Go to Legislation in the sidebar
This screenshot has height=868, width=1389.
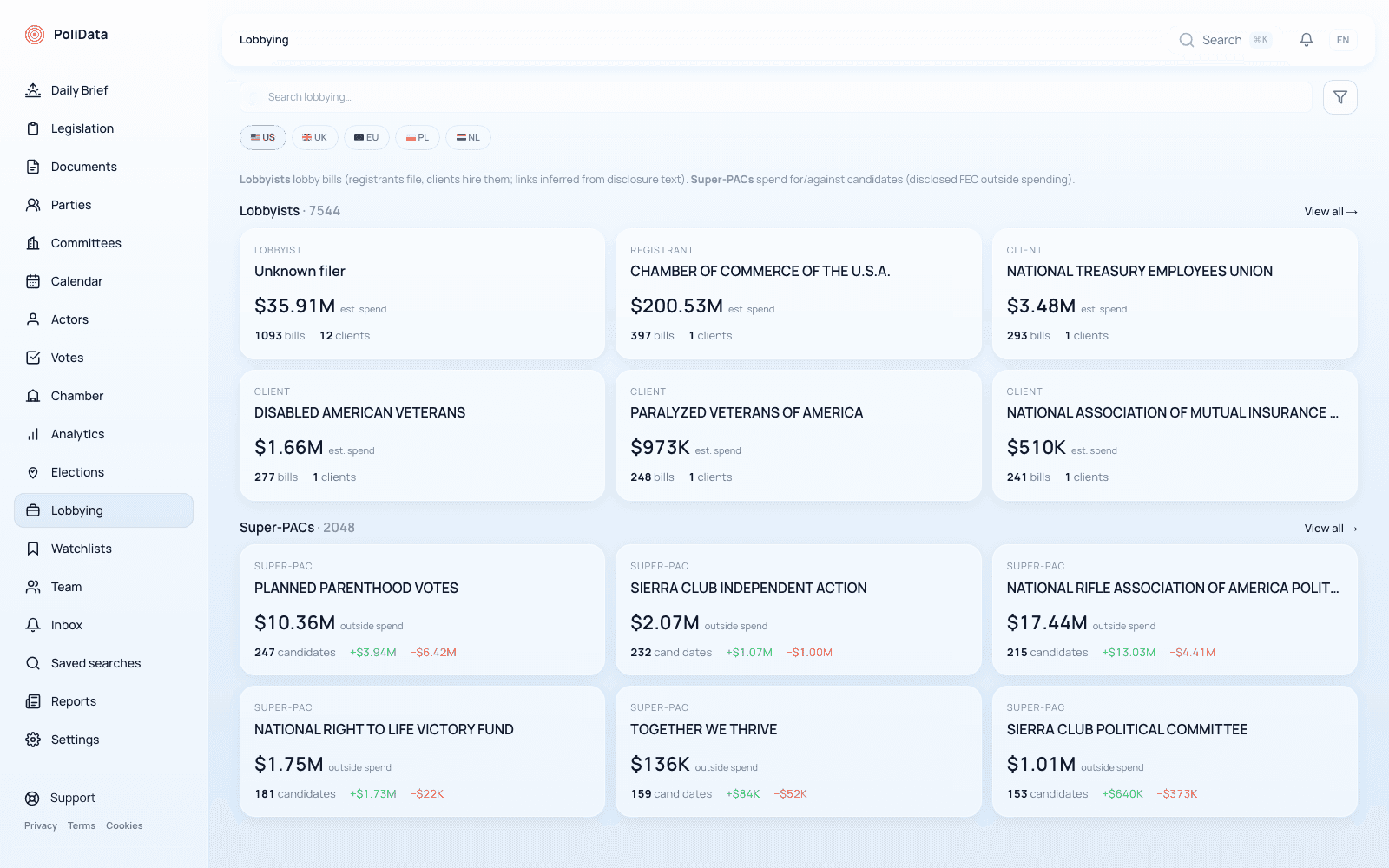[x=103, y=128]
